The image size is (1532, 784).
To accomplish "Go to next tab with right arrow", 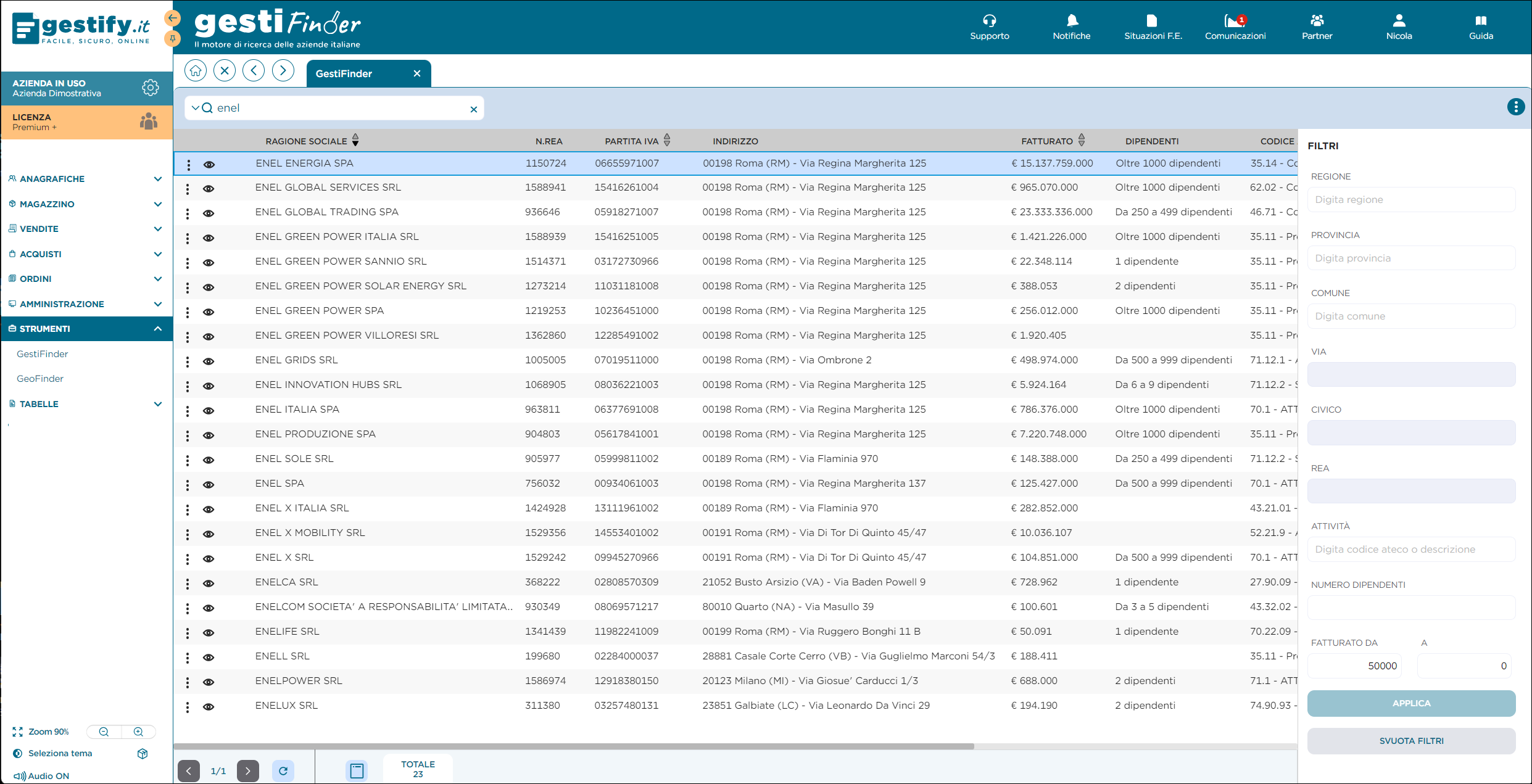I will click(283, 71).
